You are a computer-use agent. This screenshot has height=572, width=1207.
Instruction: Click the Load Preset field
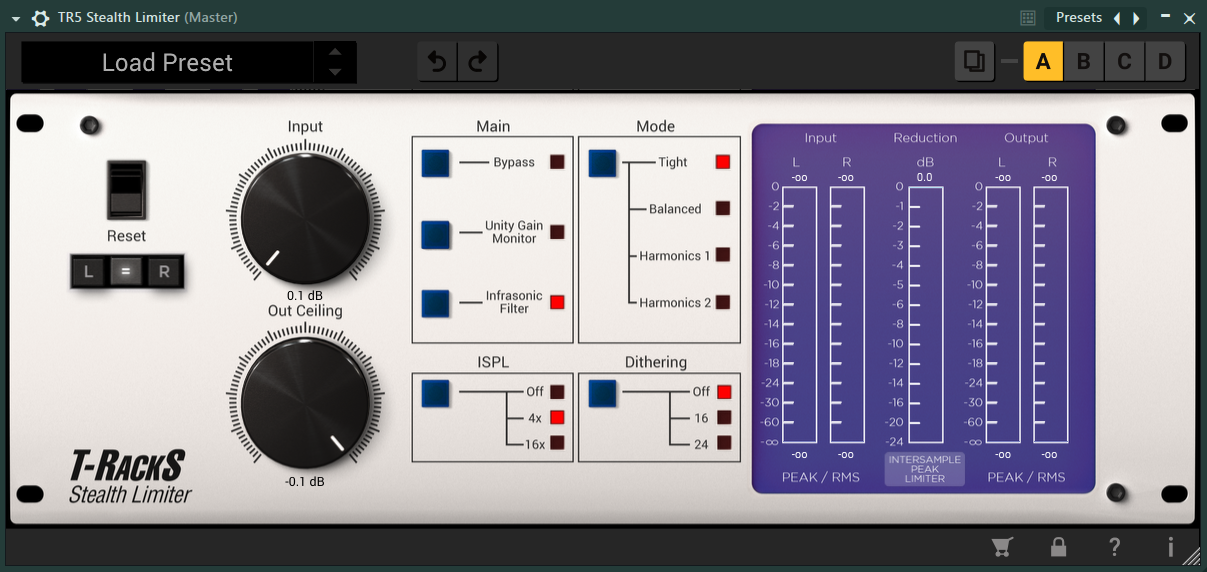click(x=167, y=63)
